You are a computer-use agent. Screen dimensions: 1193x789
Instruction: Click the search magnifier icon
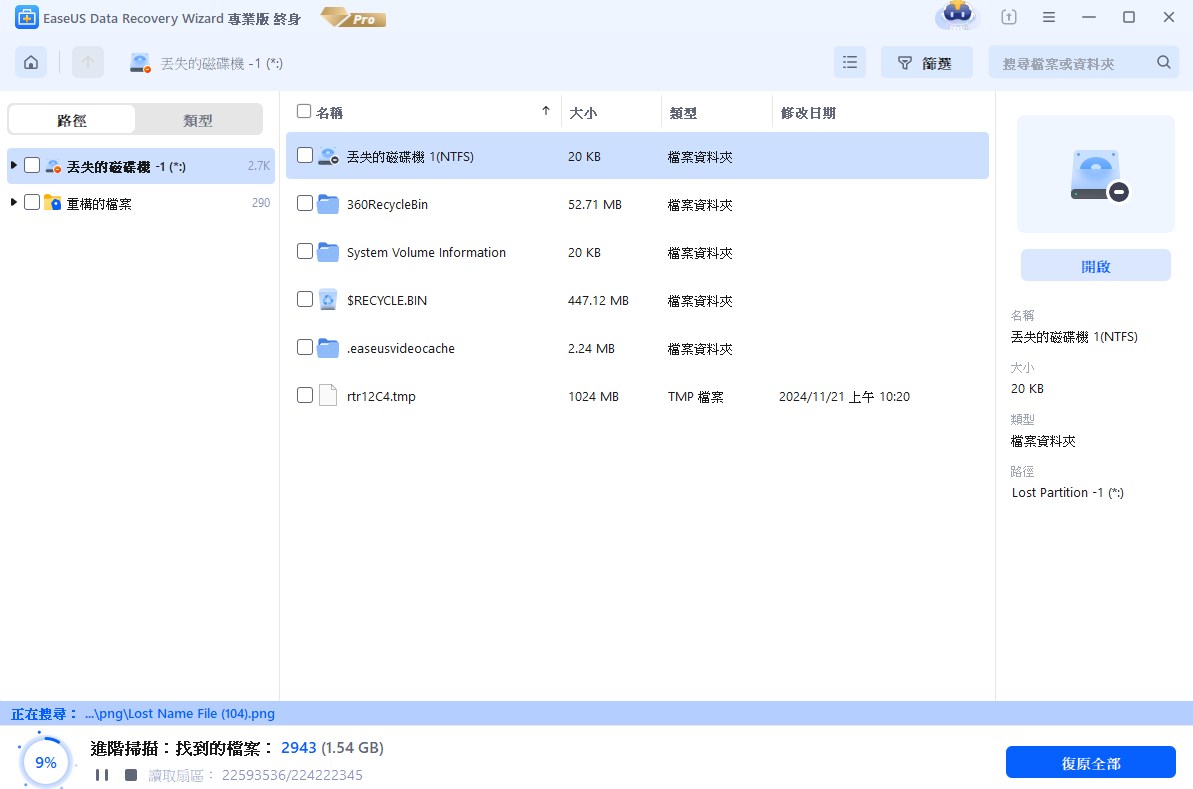tap(1164, 62)
